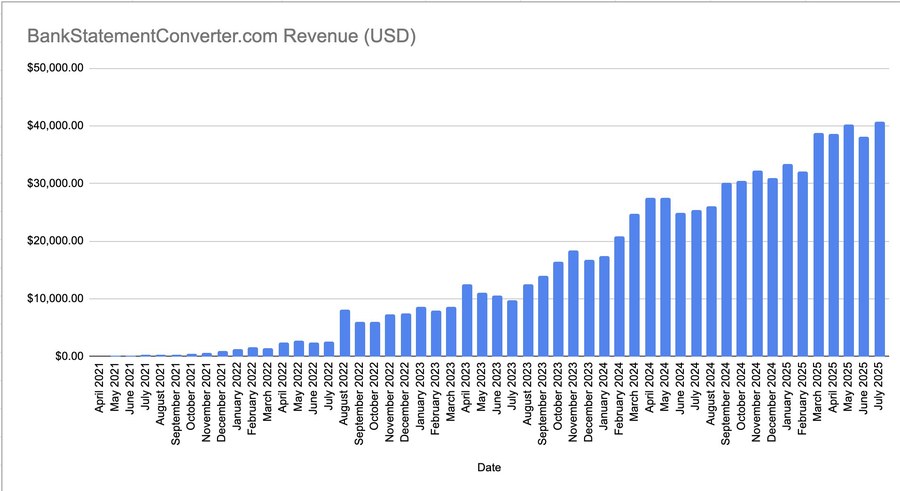Click the March 2022 axis label

[x=267, y=392]
